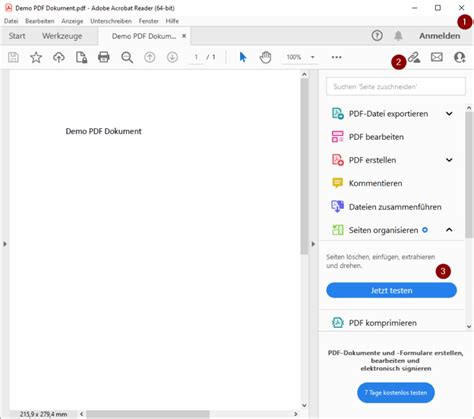This screenshot has height=419, width=474.
Task: Switch to the Werkzeuge tab
Action: tap(62, 36)
